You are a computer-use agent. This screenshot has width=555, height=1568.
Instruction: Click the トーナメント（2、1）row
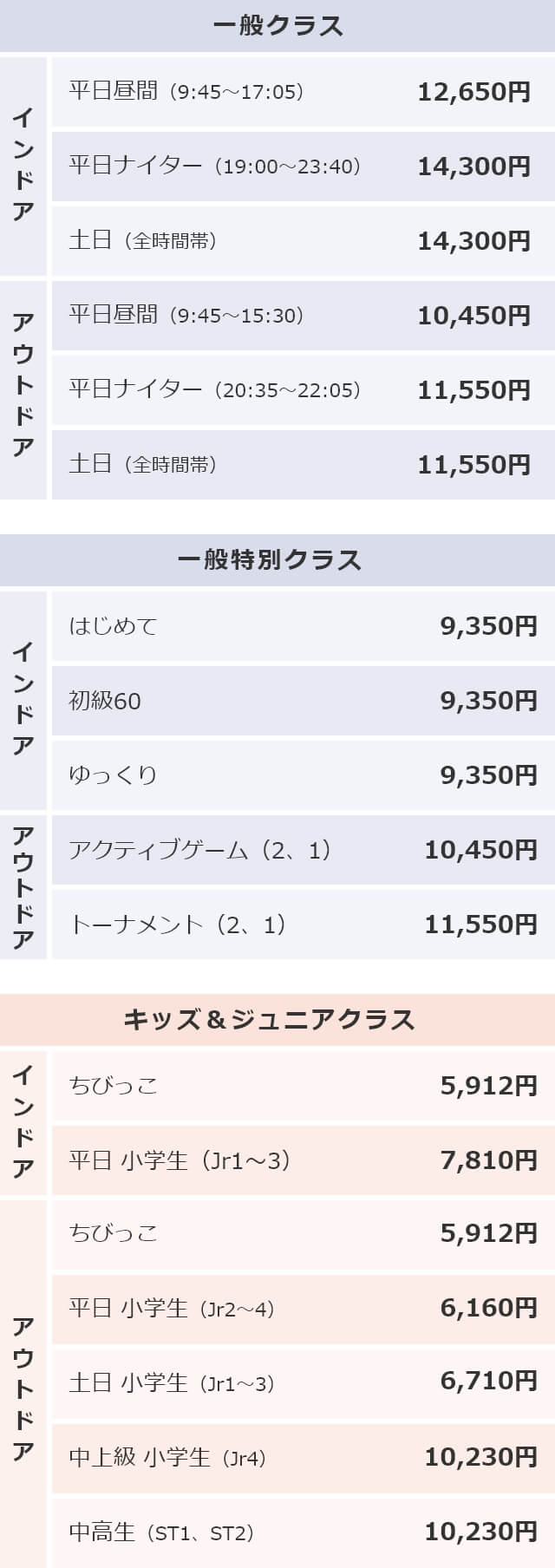tap(304, 924)
